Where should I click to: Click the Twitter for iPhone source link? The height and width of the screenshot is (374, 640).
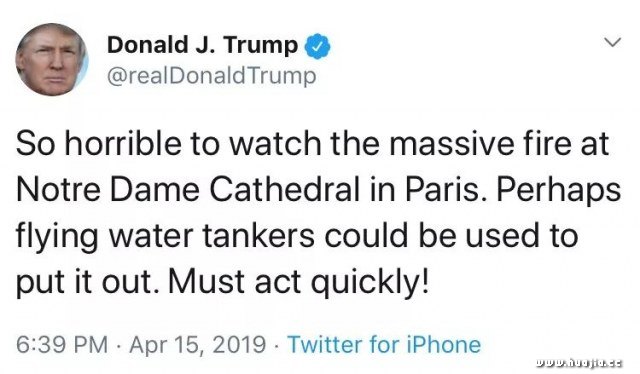click(x=384, y=344)
